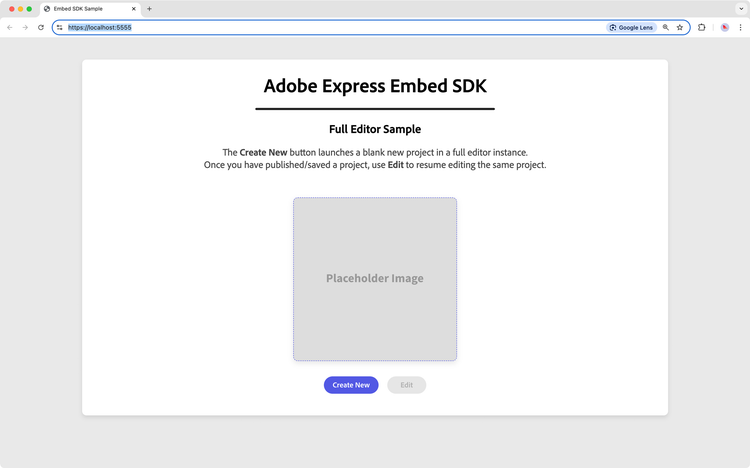Bookmark this page with the star icon

[680, 28]
